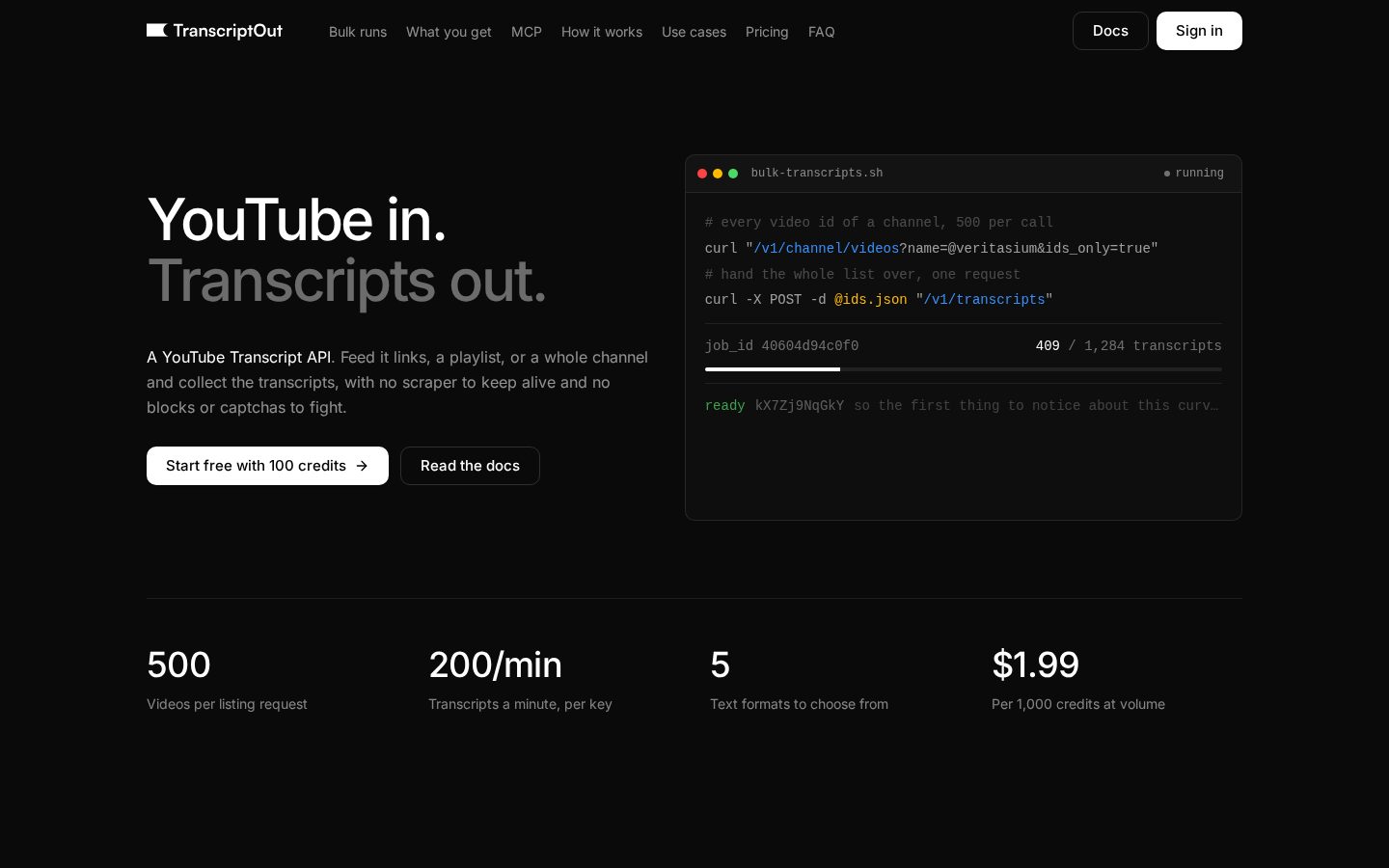Click the Transcripts out. headline
This screenshot has width=1389, height=868.
347,281
